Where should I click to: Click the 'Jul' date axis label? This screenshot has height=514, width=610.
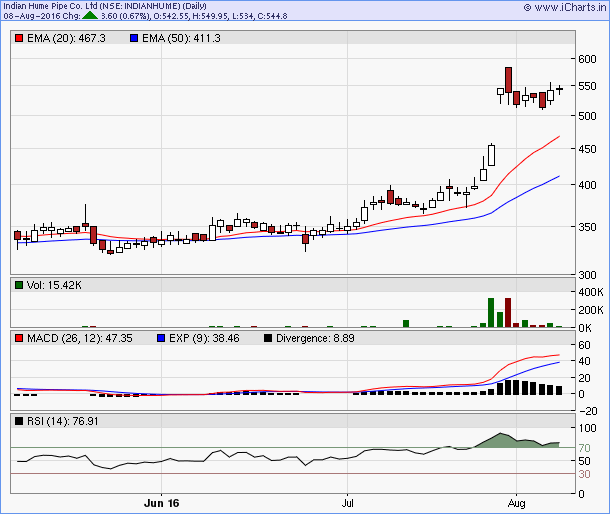point(347,503)
